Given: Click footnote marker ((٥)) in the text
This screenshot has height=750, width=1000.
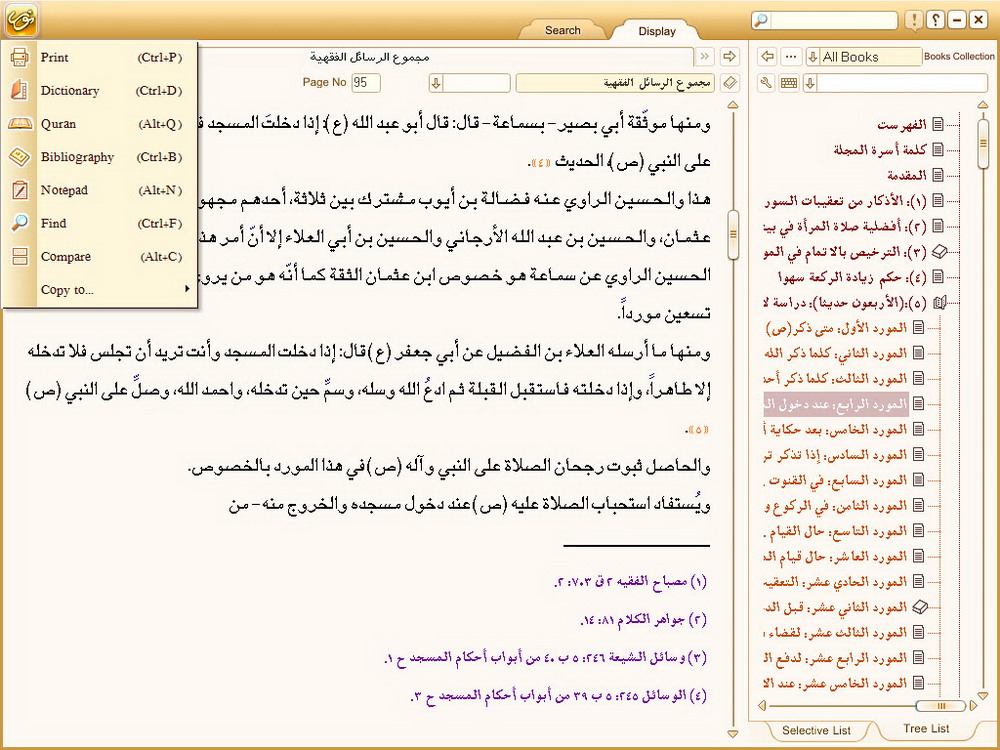Looking at the screenshot, I should point(698,430).
